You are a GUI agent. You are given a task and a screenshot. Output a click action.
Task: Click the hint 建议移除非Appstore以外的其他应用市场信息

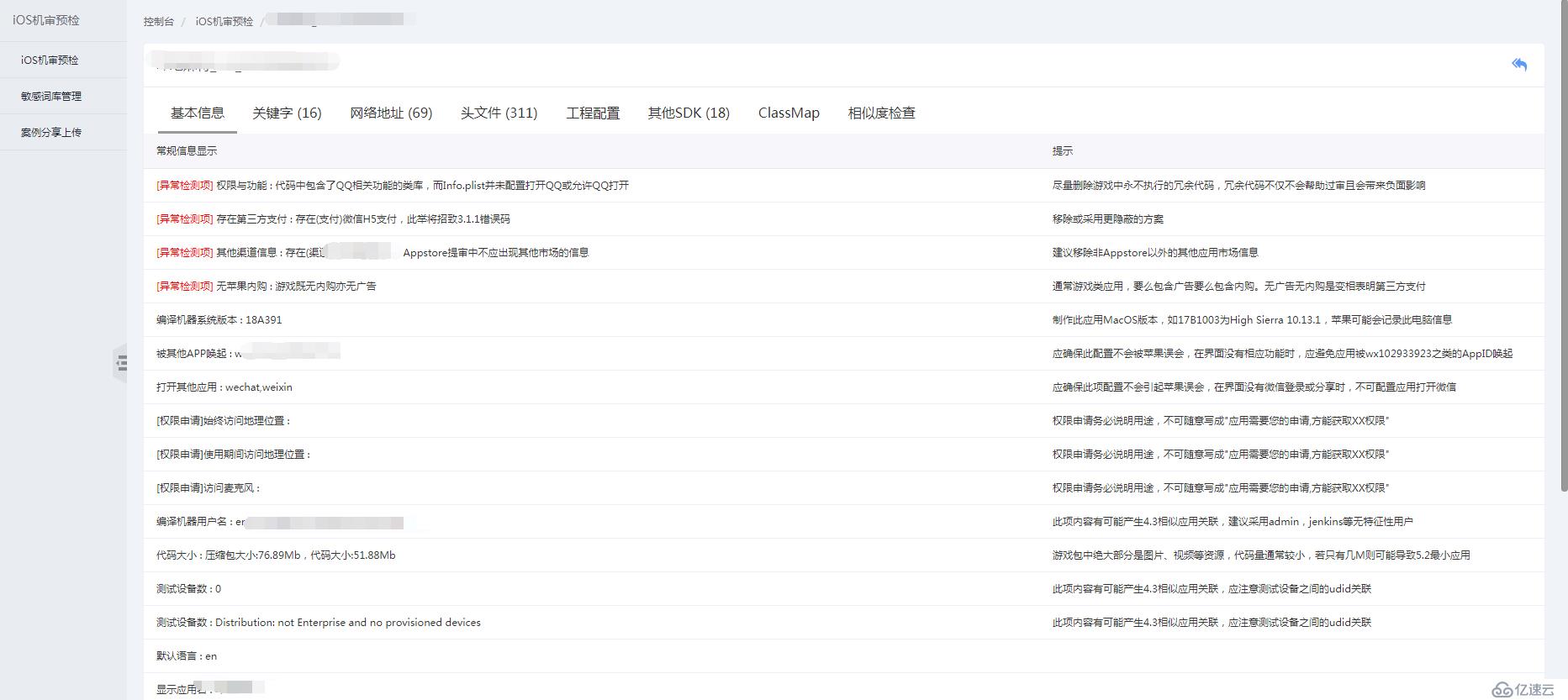(1155, 253)
